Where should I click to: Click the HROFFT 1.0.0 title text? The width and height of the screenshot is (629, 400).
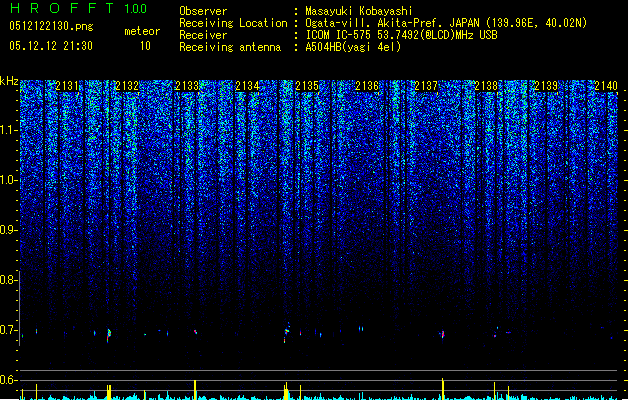pyautogui.click(x=79, y=8)
